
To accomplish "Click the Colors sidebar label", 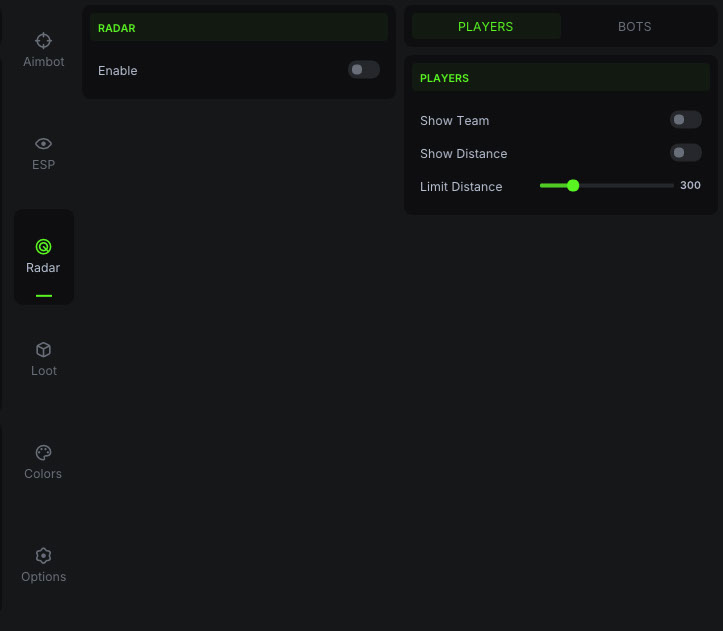I will [x=43, y=474].
